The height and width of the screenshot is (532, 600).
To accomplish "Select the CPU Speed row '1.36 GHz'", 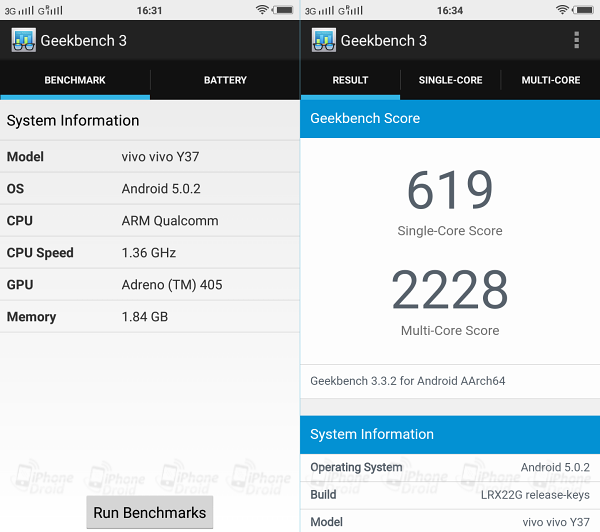I will pos(150,253).
